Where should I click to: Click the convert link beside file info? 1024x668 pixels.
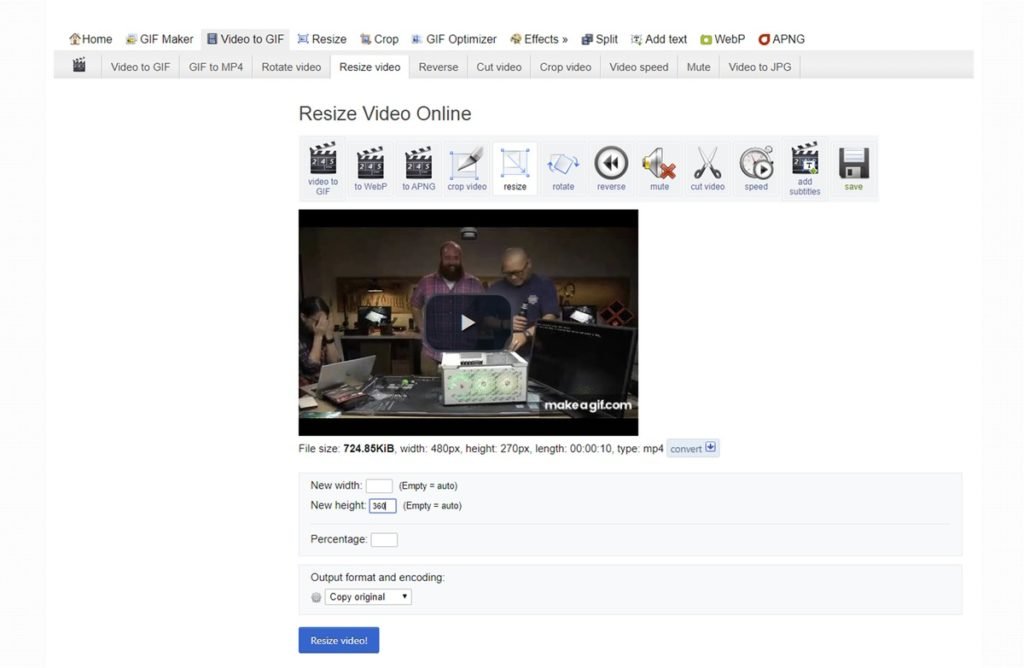693,449
